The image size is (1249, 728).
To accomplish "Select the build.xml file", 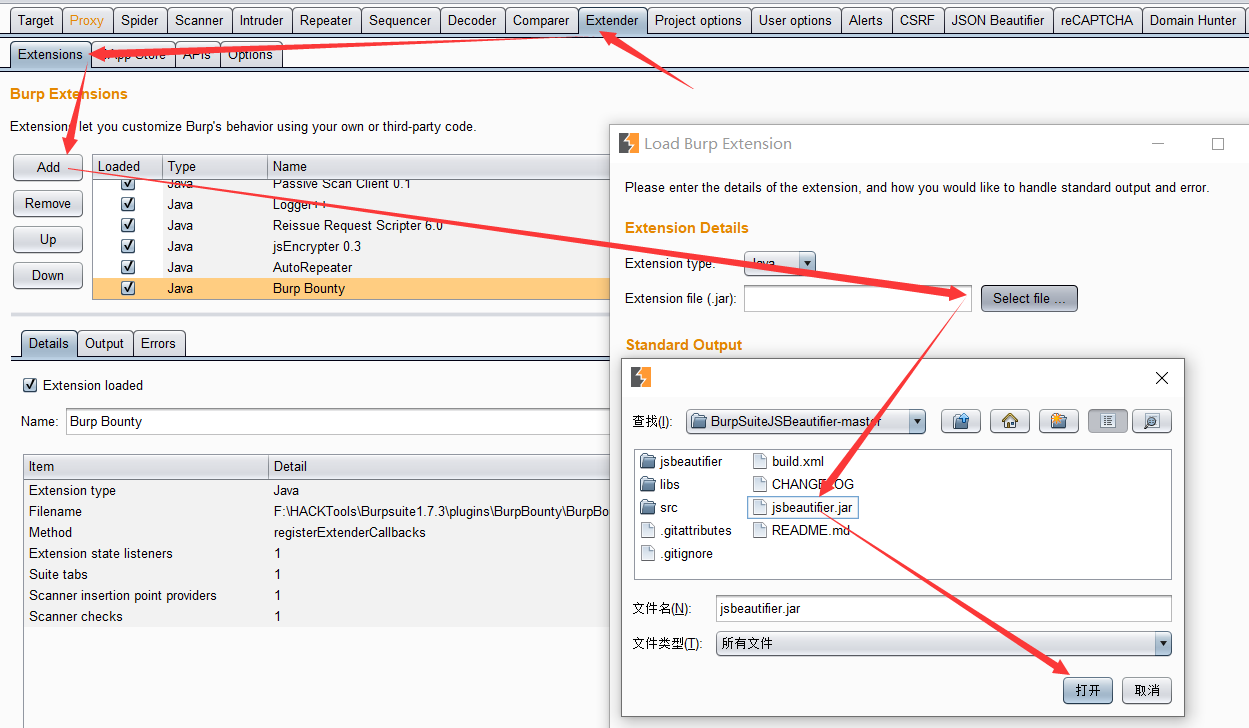I will point(788,461).
